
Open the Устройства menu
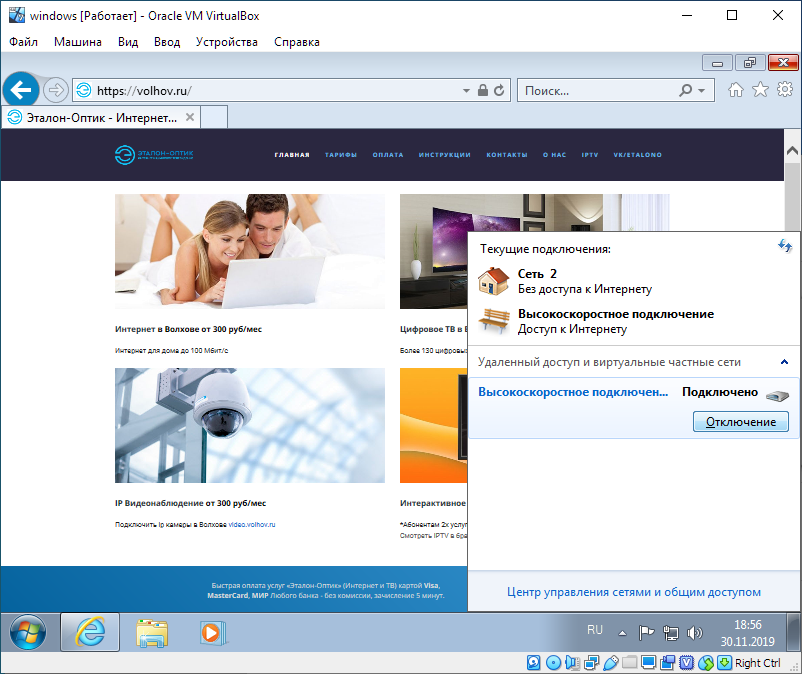tap(227, 42)
